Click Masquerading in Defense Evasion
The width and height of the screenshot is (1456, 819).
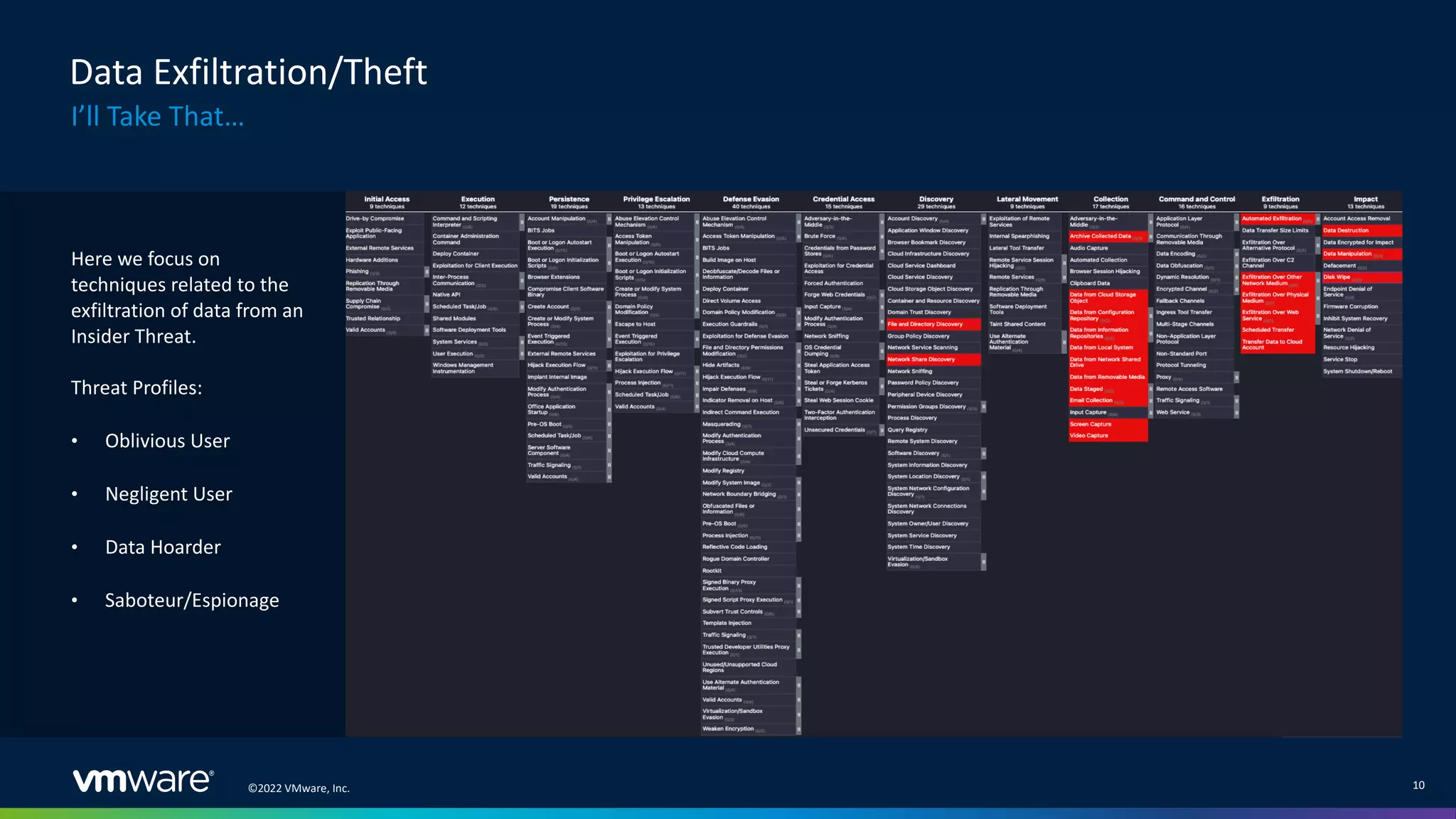pos(748,424)
